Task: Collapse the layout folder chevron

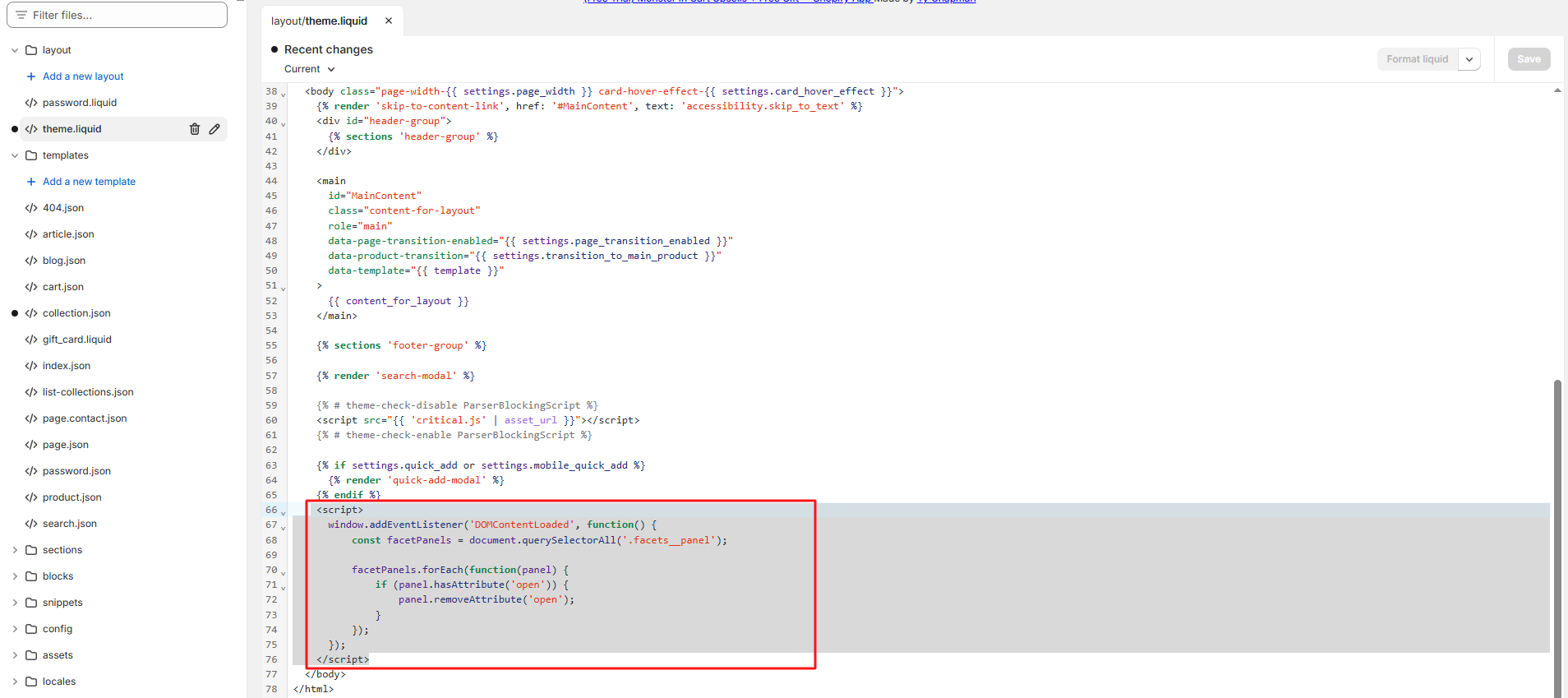Action: [x=15, y=50]
